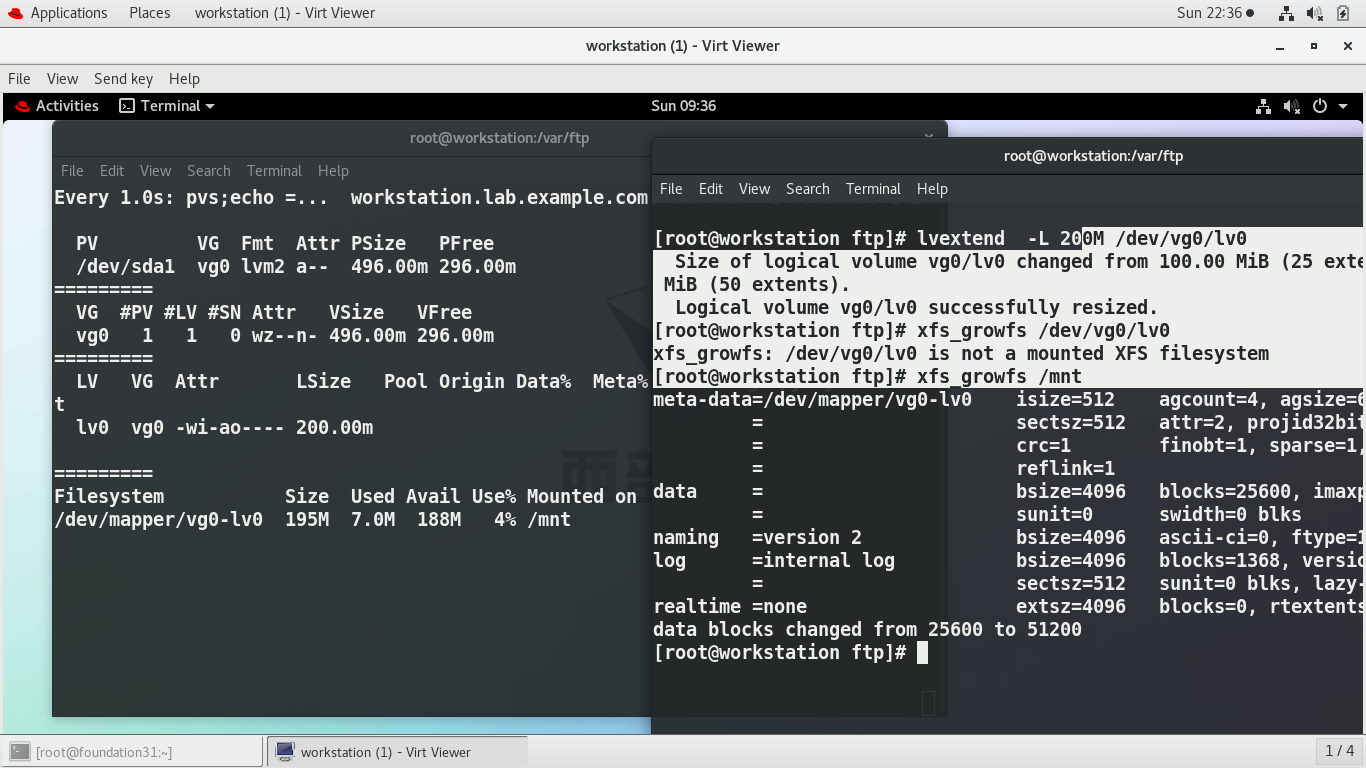Image resolution: width=1366 pixels, height=768 pixels.
Task: Open host clock Sun 22:36
Action: pos(1214,13)
